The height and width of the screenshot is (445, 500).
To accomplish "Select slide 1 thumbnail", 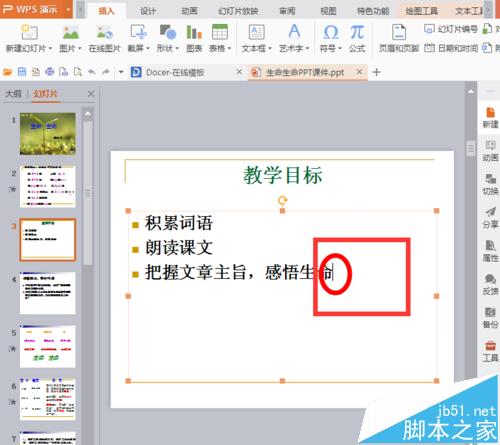I will pos(48,134).
